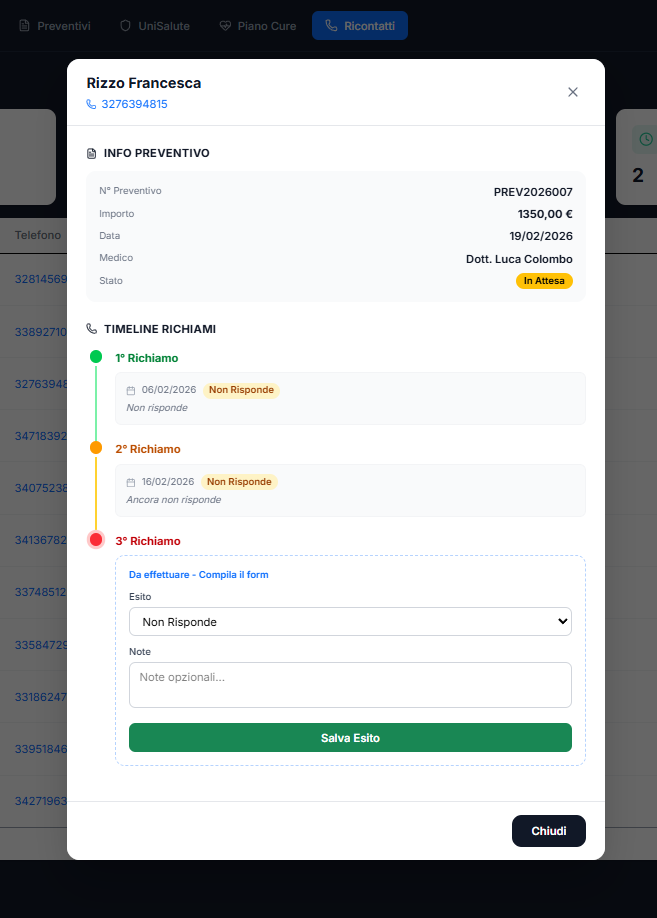This screenshot has height=918, width=657.
Task: Click the green 1° Richiamo timeline dot
Action: tap(96, 357)
